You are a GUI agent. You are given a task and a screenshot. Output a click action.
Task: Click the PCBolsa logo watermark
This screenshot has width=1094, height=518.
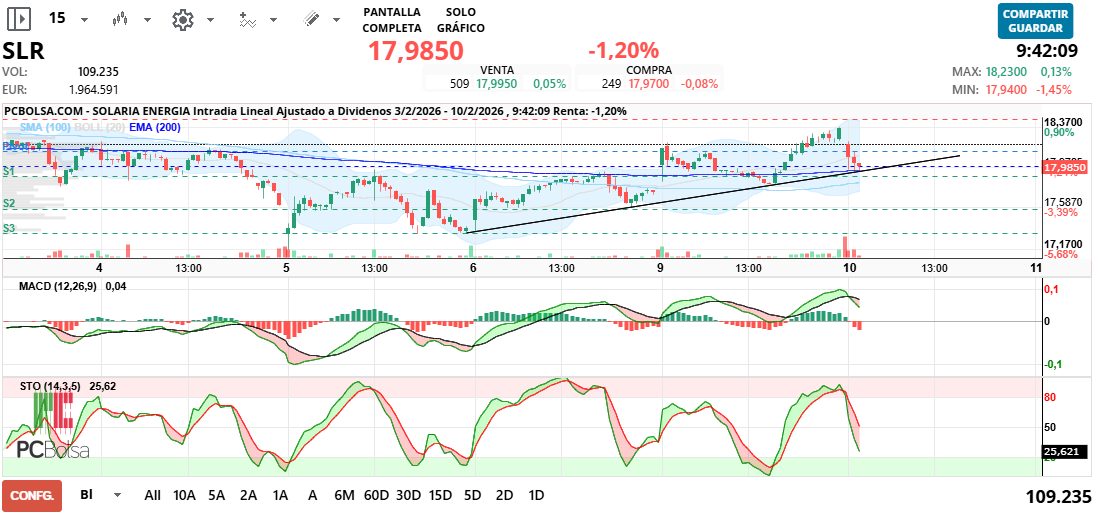52,450
